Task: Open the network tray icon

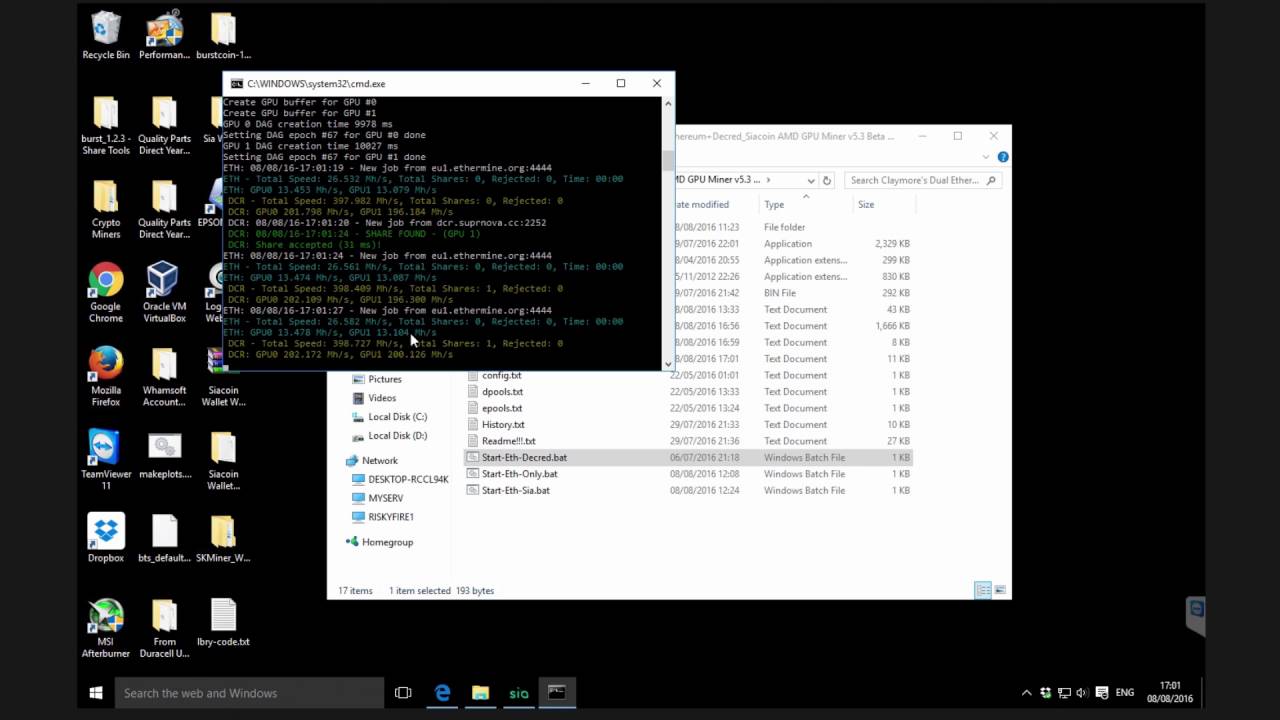Action: coord(1063,693)
